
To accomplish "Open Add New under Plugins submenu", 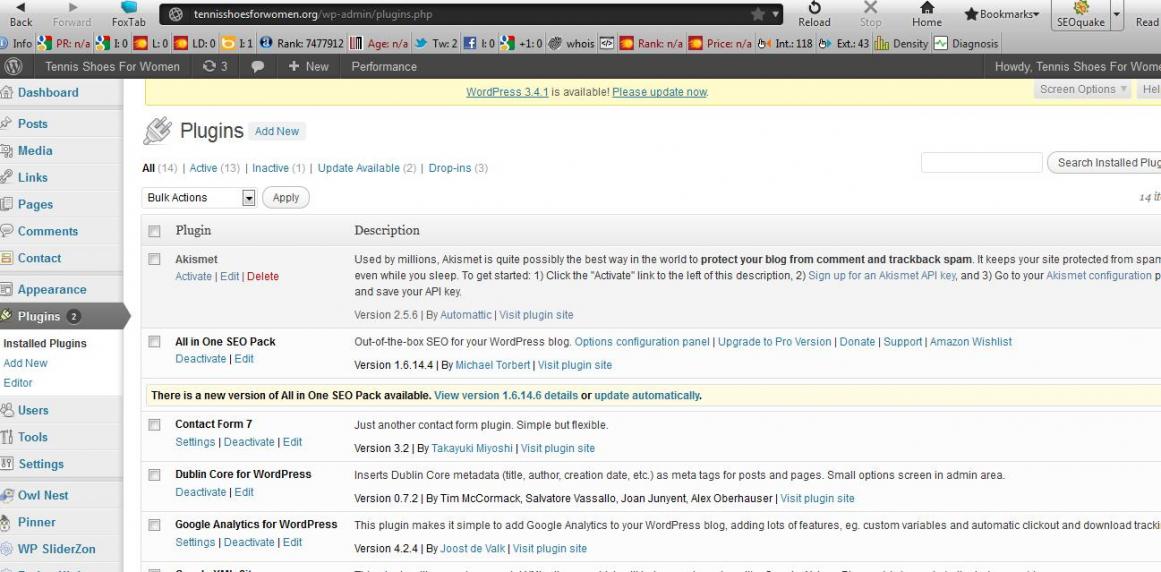I will (x=25, y=363).
